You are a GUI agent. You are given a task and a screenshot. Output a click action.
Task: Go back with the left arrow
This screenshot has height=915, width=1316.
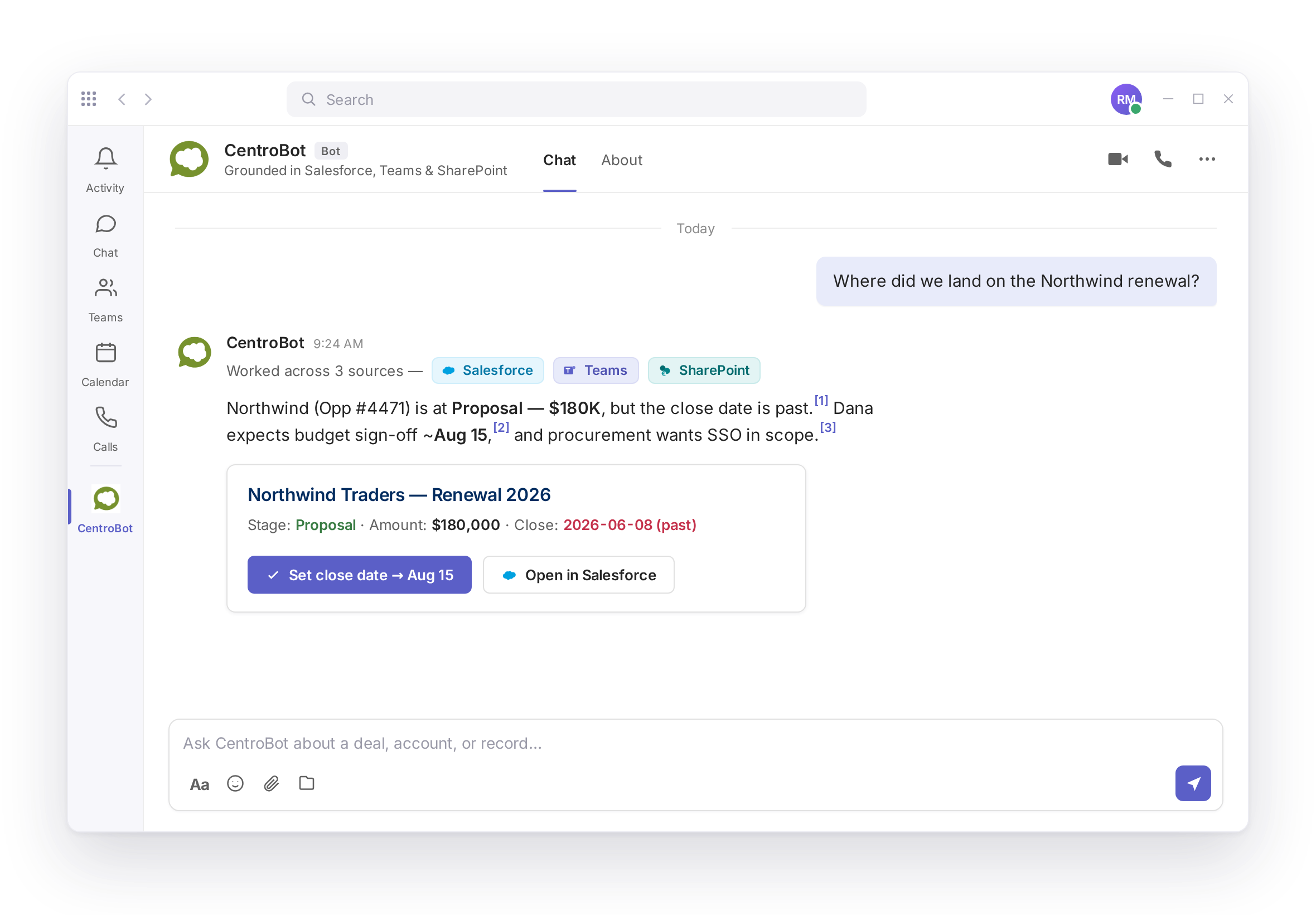tap(122, 99)
